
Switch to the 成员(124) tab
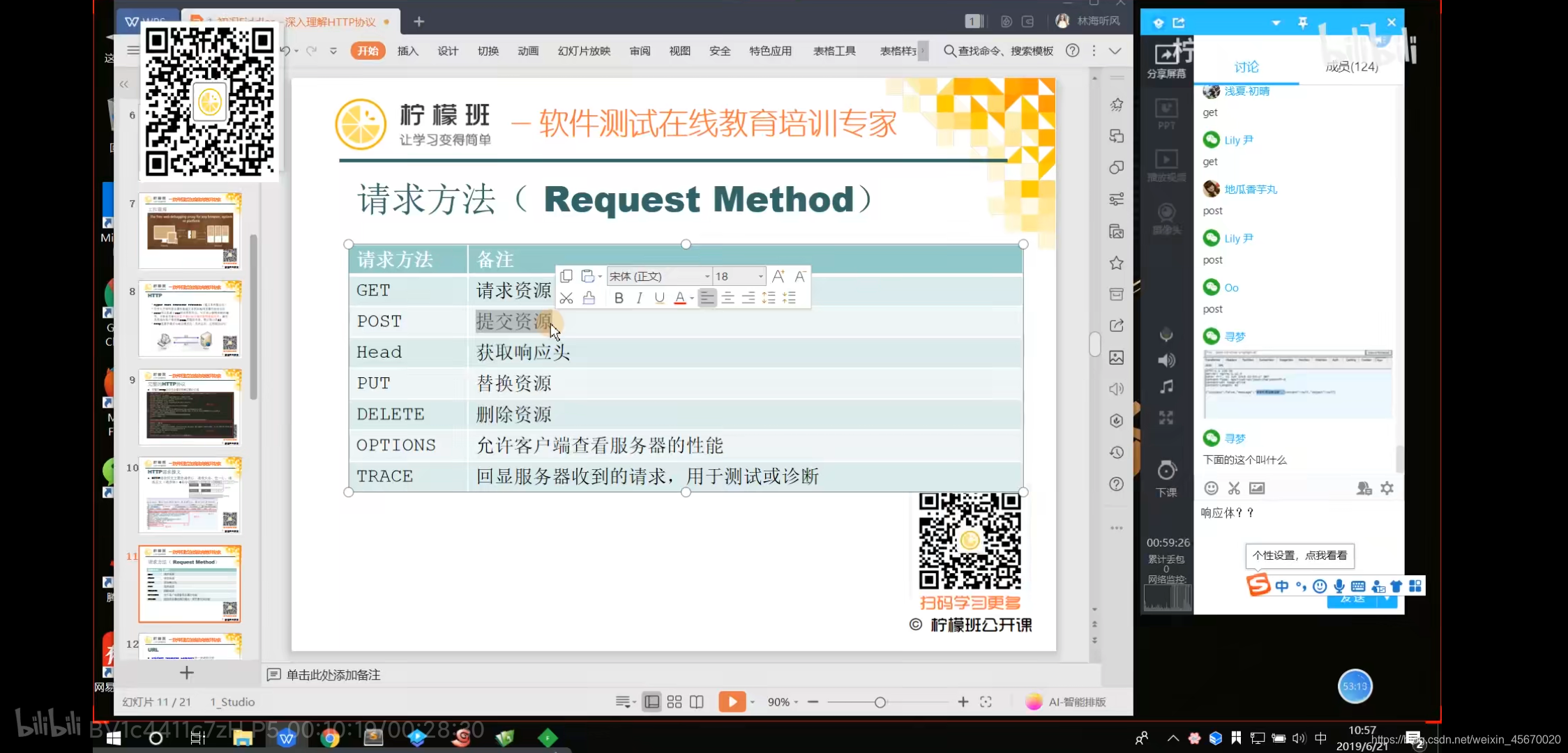click(x=1351, y=67)
